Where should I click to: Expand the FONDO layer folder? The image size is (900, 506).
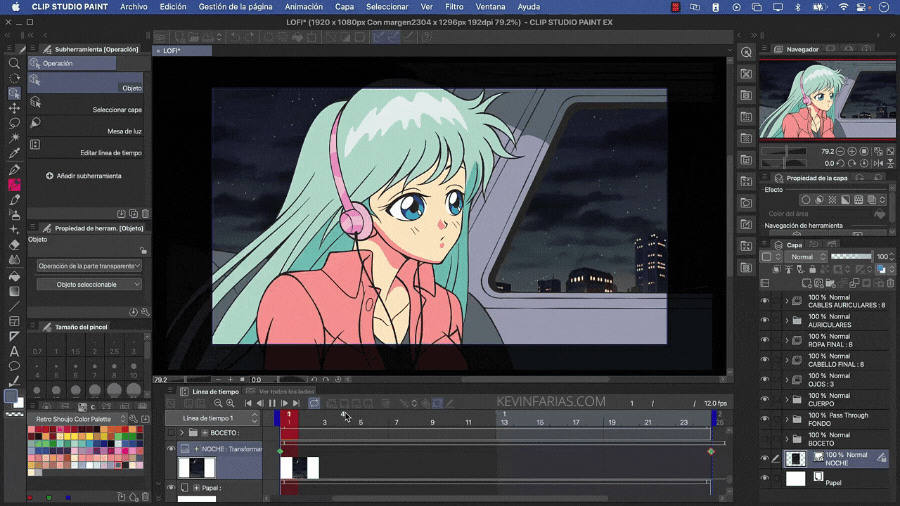coord(787,419)
